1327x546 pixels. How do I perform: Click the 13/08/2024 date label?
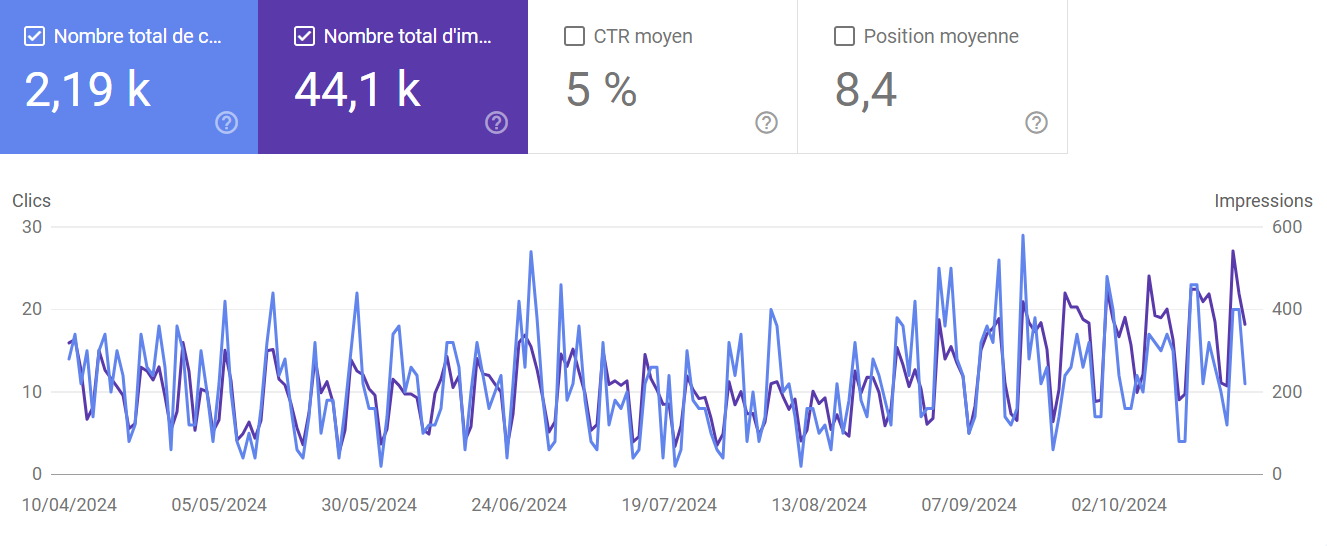coord(819,505)
